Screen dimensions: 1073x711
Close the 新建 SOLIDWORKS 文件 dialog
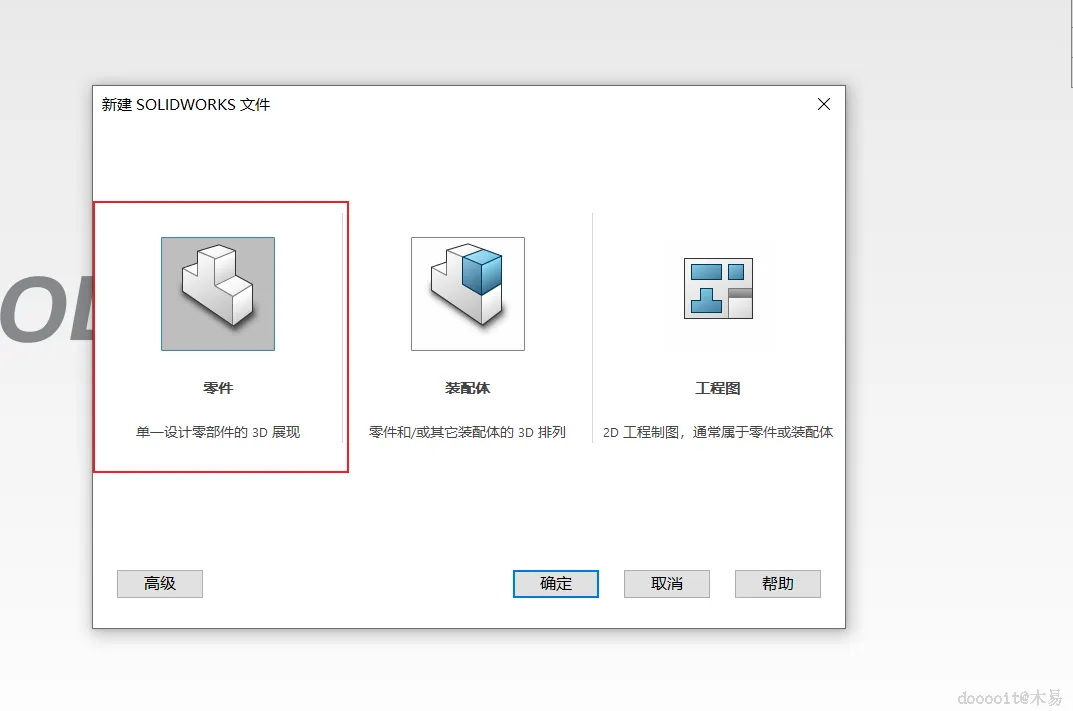[824, 104]
